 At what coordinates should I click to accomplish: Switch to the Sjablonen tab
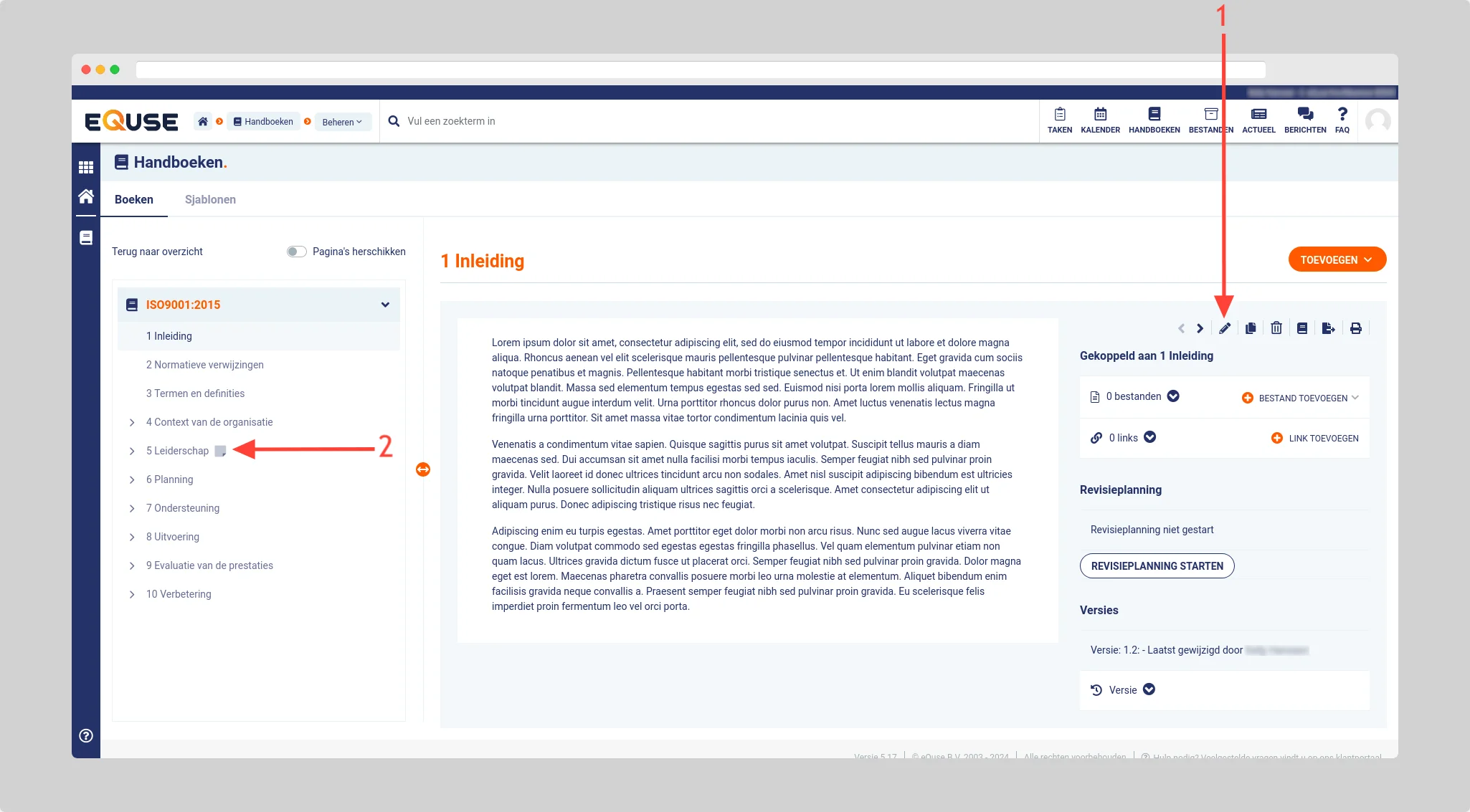click(210, 199)
